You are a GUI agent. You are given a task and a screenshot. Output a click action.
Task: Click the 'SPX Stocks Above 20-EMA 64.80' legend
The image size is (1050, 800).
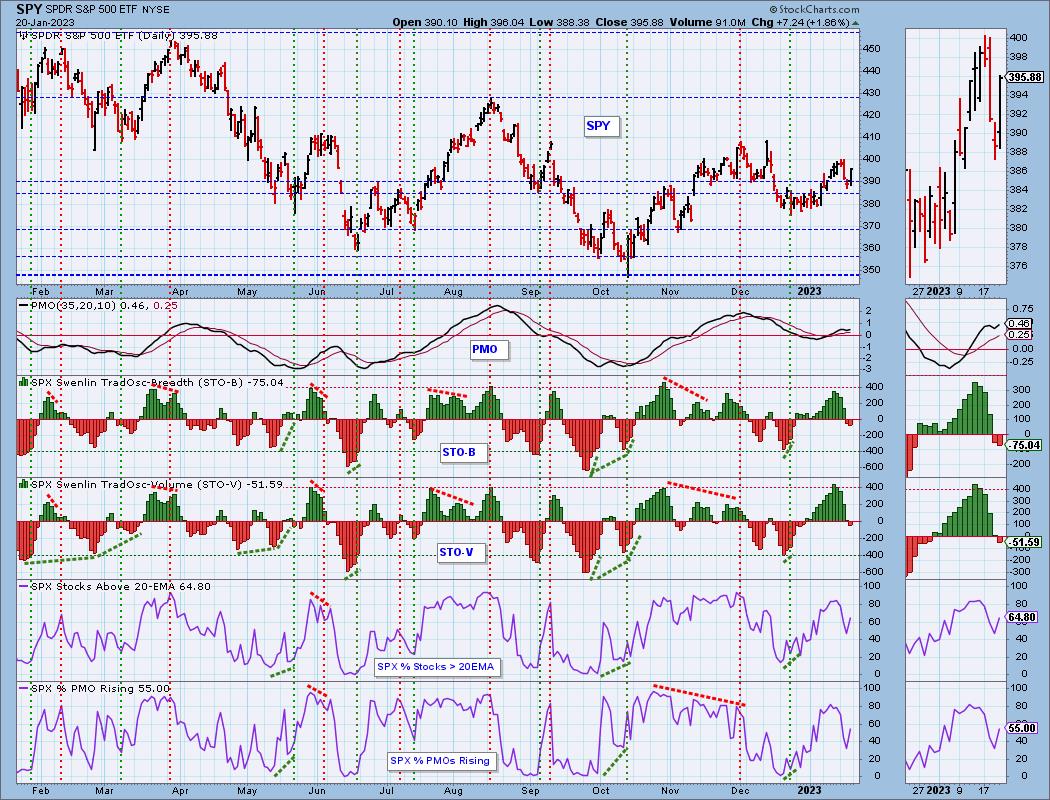tap(121, 586)
